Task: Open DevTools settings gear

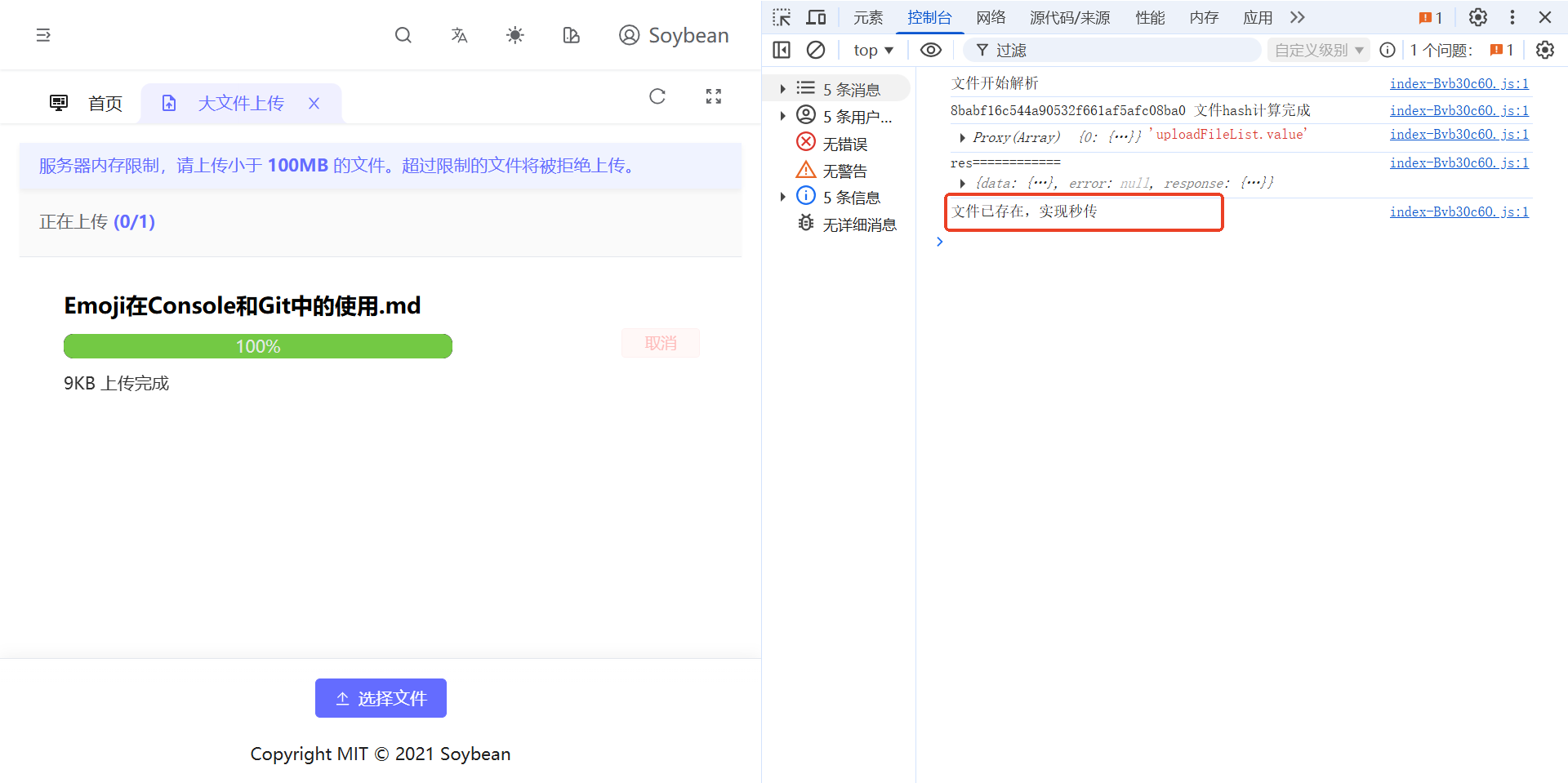Action: click(x=1477, y=16)
